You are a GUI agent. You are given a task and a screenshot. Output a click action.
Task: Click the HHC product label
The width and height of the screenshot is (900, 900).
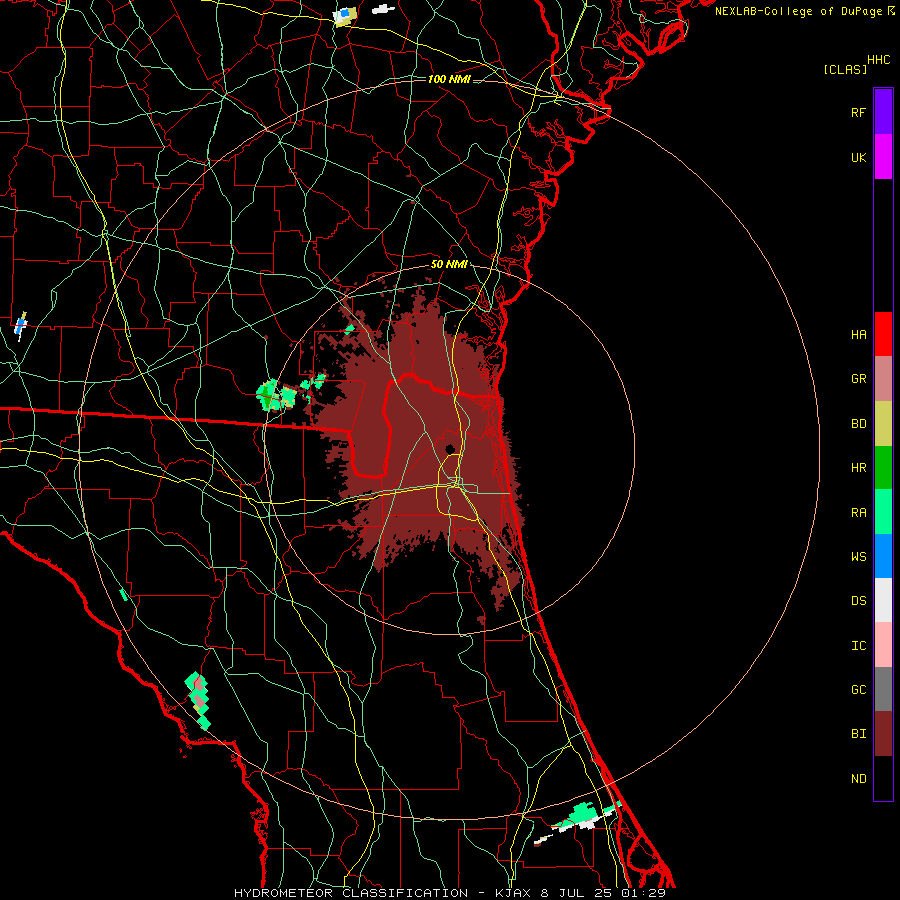(x=878, y=60)
